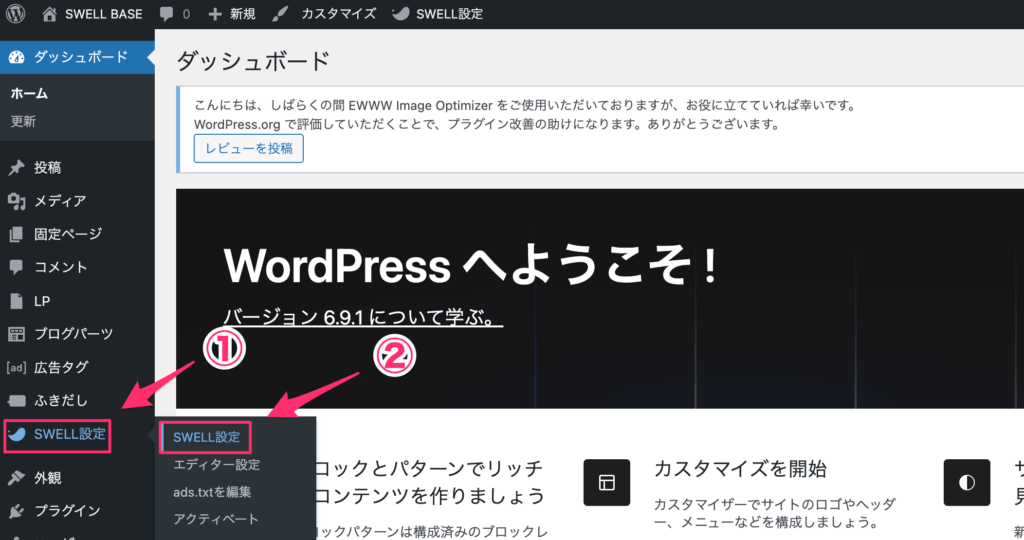Choose ads.txtを編集 from submenu
Screen dimensions: 1024x540
[x=212, y=492]
